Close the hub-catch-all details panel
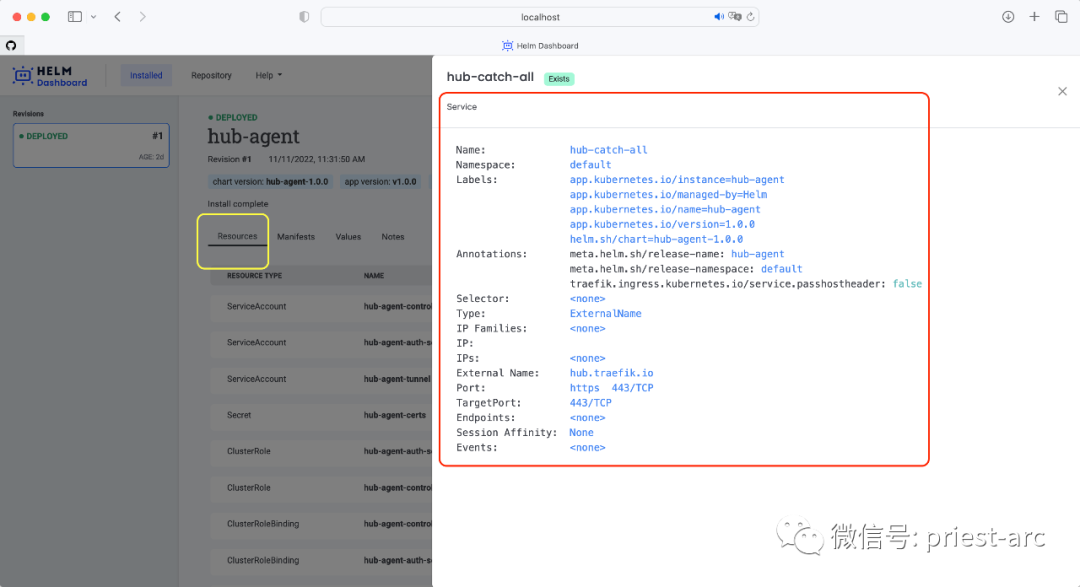This screenshot has width=1080, height=587. [x=1062, y=91]
